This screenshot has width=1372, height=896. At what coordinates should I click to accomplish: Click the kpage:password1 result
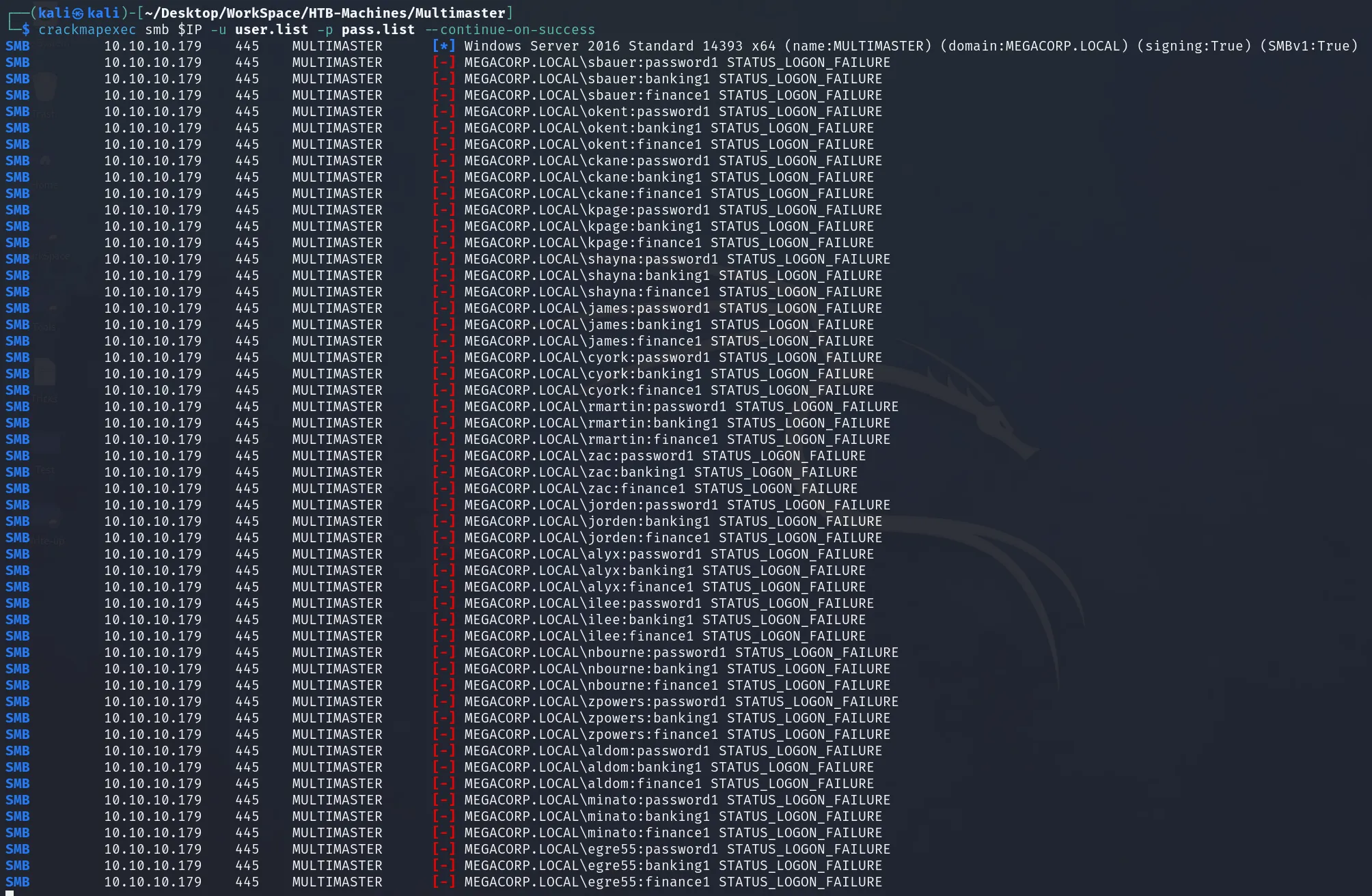click(673, 210)
